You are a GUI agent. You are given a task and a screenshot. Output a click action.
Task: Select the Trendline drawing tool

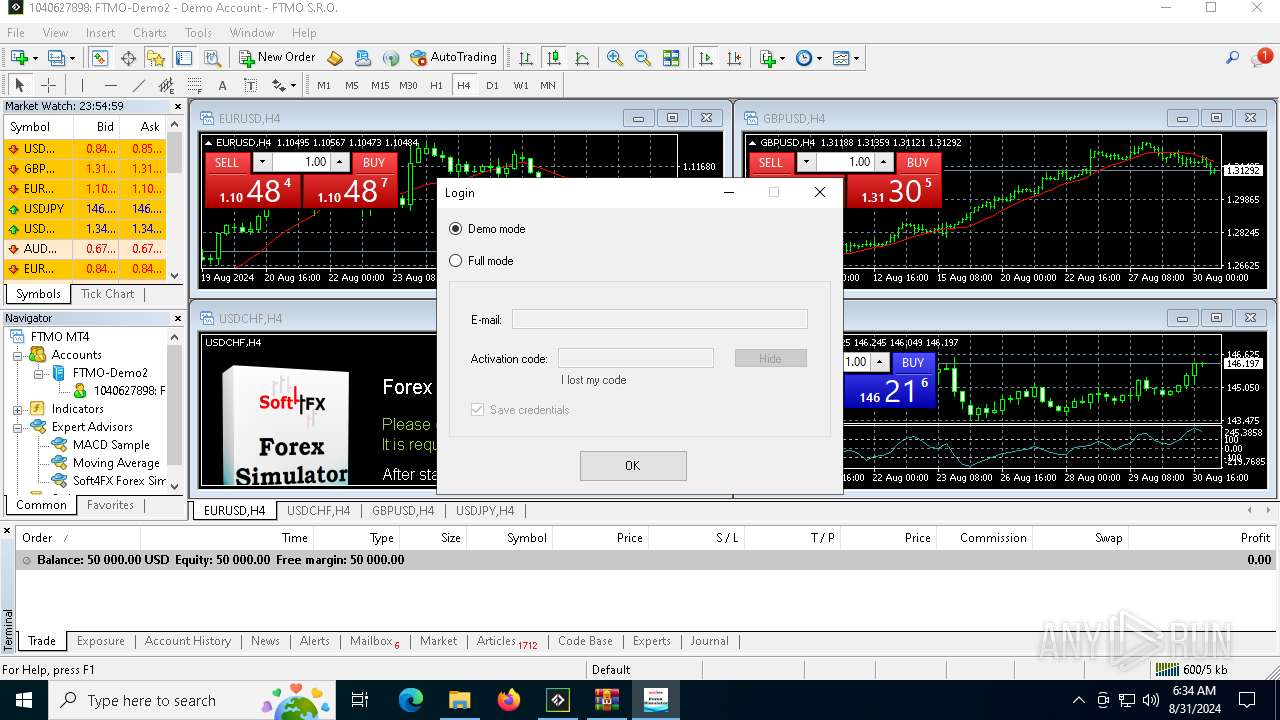click(138, 85)
